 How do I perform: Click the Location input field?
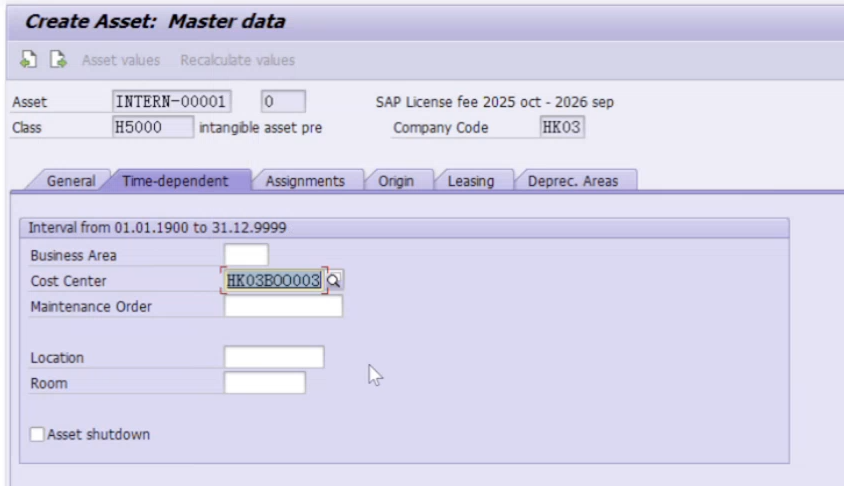click(x=274, y=357)
